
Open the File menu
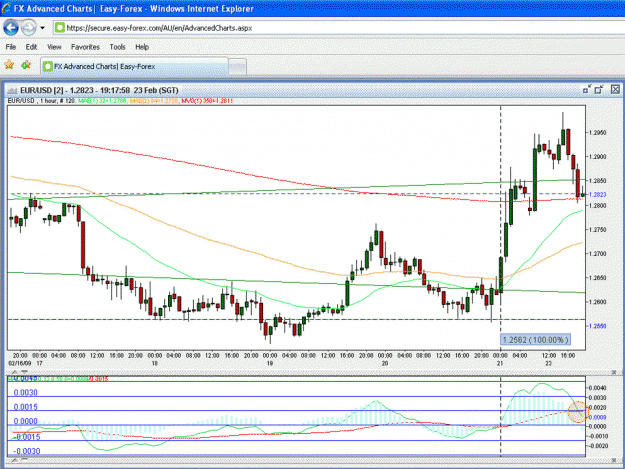(11, 47)
